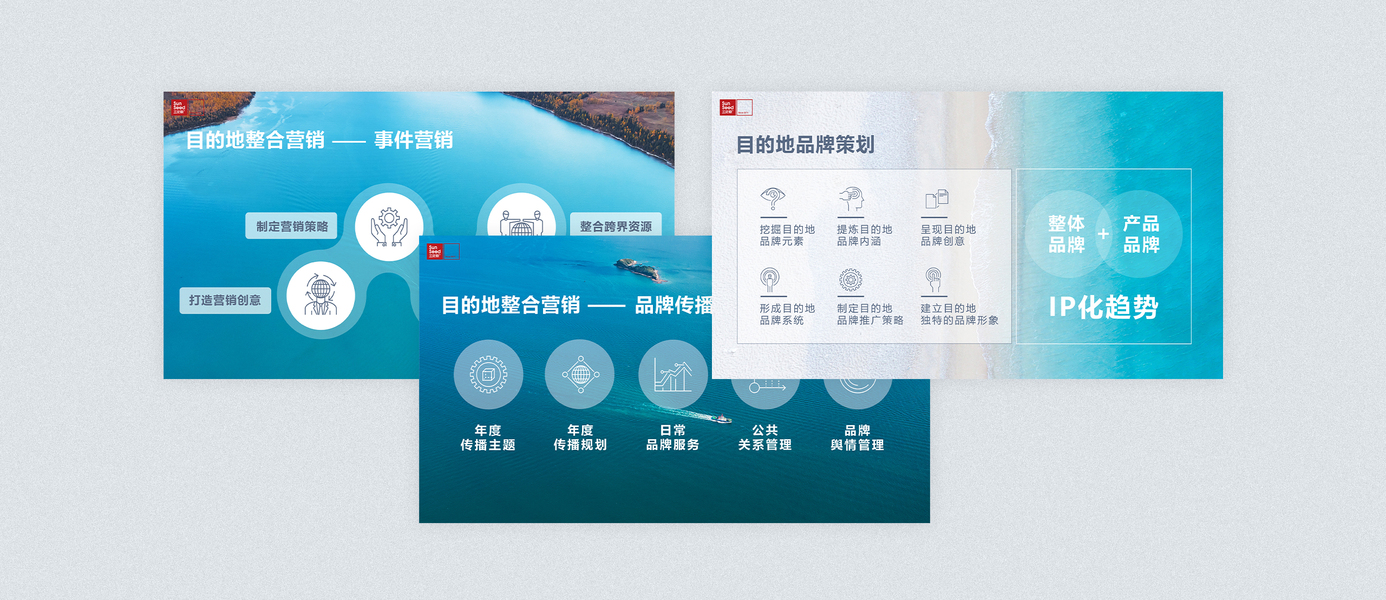Click the 建立目的地独特的品牌形象 text
This screenshot has height=600, width=1386.
tap(960, 315)
